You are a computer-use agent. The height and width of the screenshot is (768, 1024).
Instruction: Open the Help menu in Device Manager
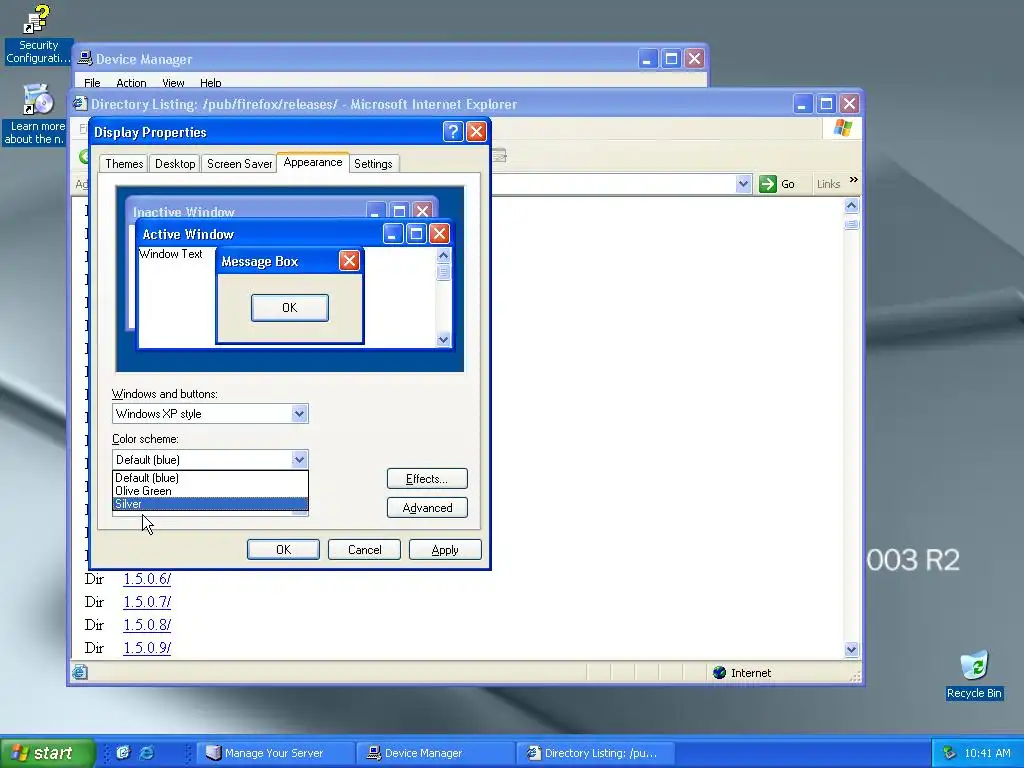point(210,83)
